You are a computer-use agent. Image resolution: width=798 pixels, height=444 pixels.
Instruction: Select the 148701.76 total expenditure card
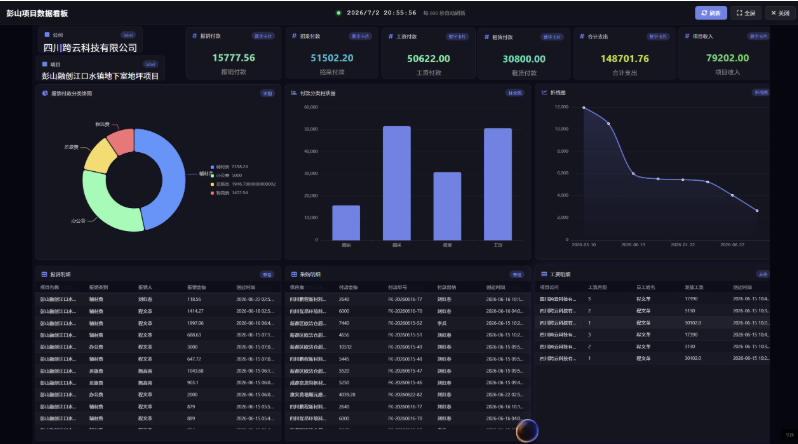[x=624, y=53]
